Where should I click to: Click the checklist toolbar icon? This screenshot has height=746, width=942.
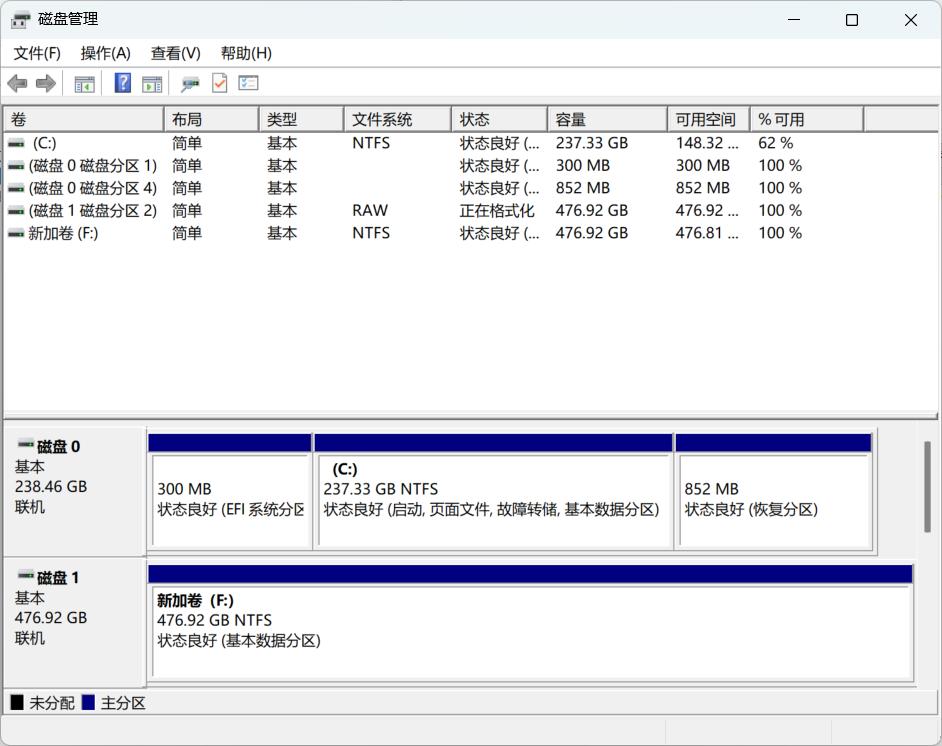[248, 83]
